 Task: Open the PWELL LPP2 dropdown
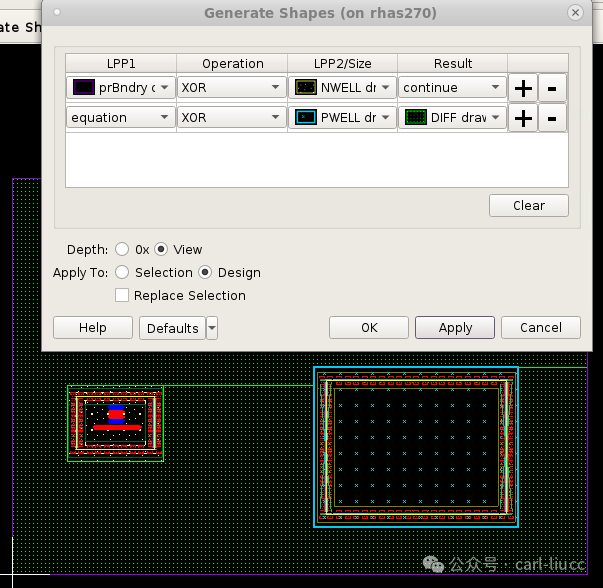343,118
